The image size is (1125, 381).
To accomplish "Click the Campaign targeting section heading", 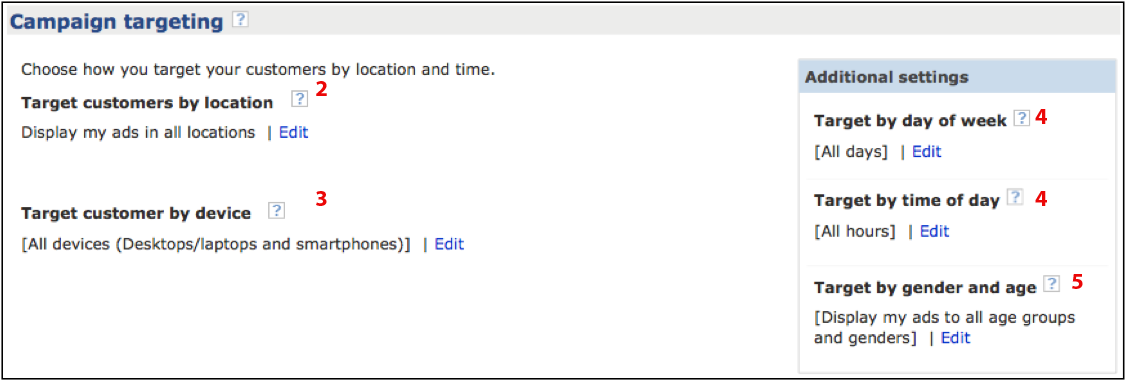I will click(117, 22).
